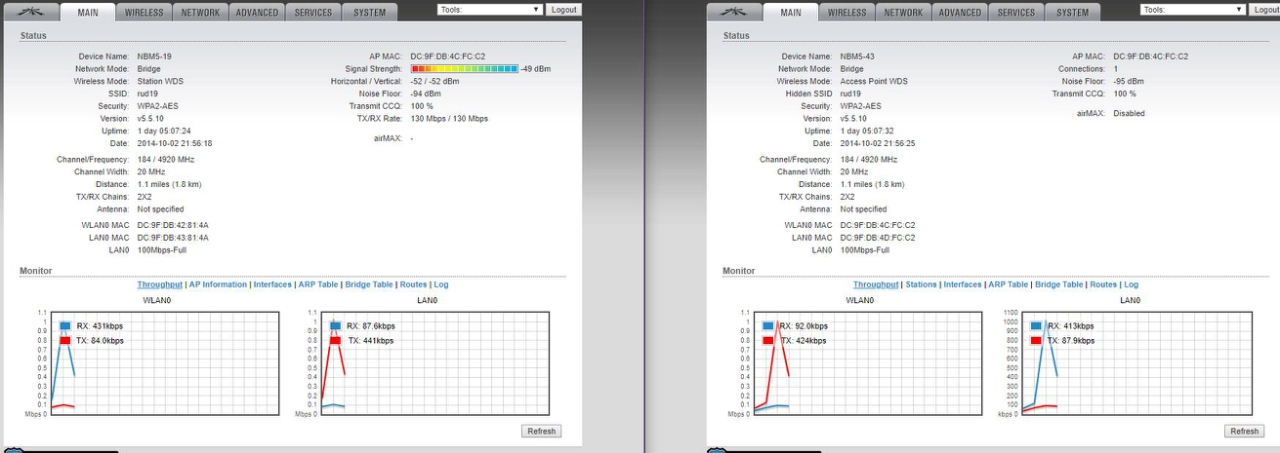View the Log link on NBM5-19 monitor
This screenshot has height=453, width=1280.
point(441,285)
